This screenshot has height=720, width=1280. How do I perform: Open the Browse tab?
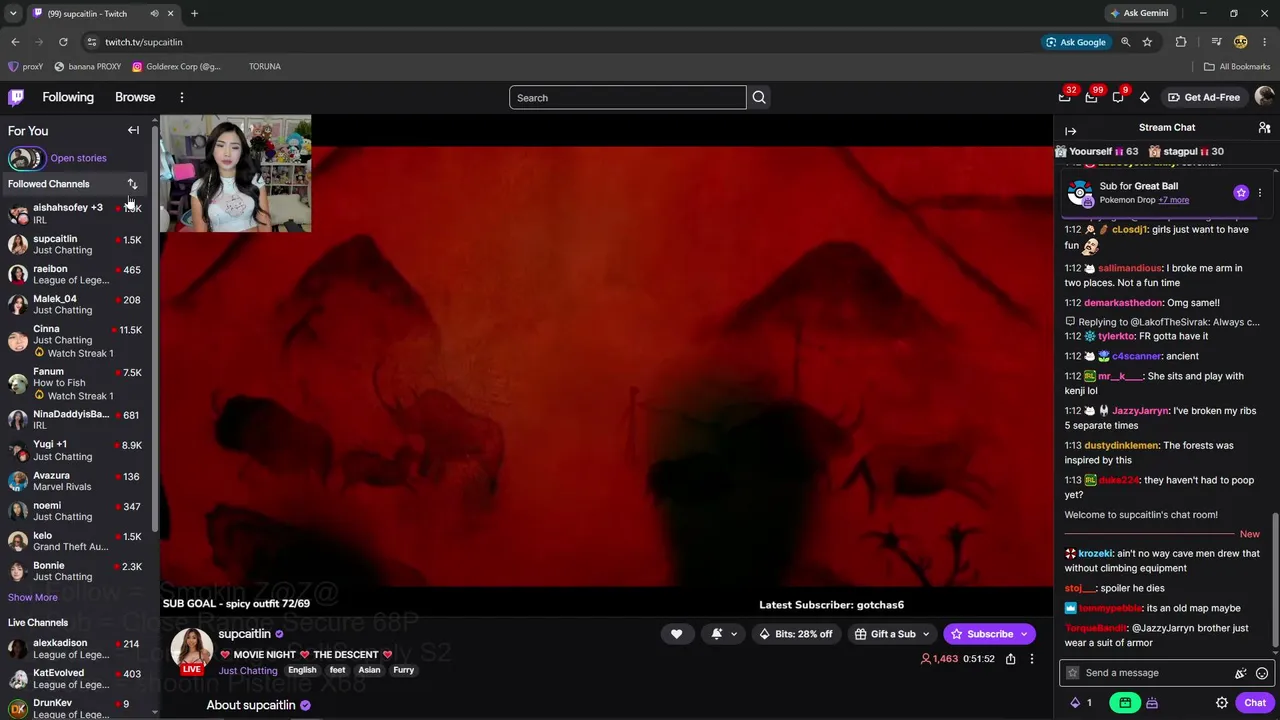(135, 97)
